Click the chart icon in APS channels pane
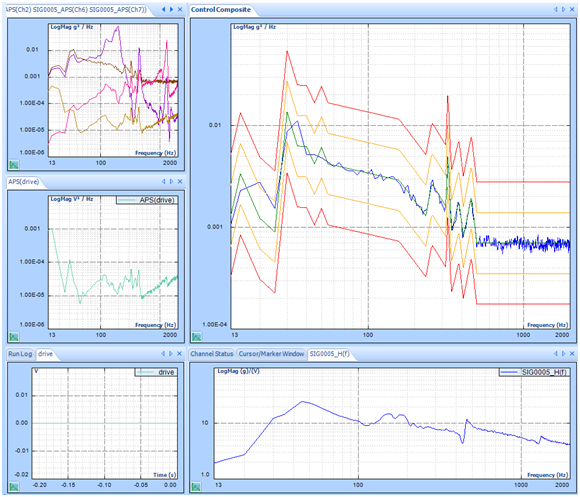580x497 pixels. pyautogui.click(x=14, y=165)
